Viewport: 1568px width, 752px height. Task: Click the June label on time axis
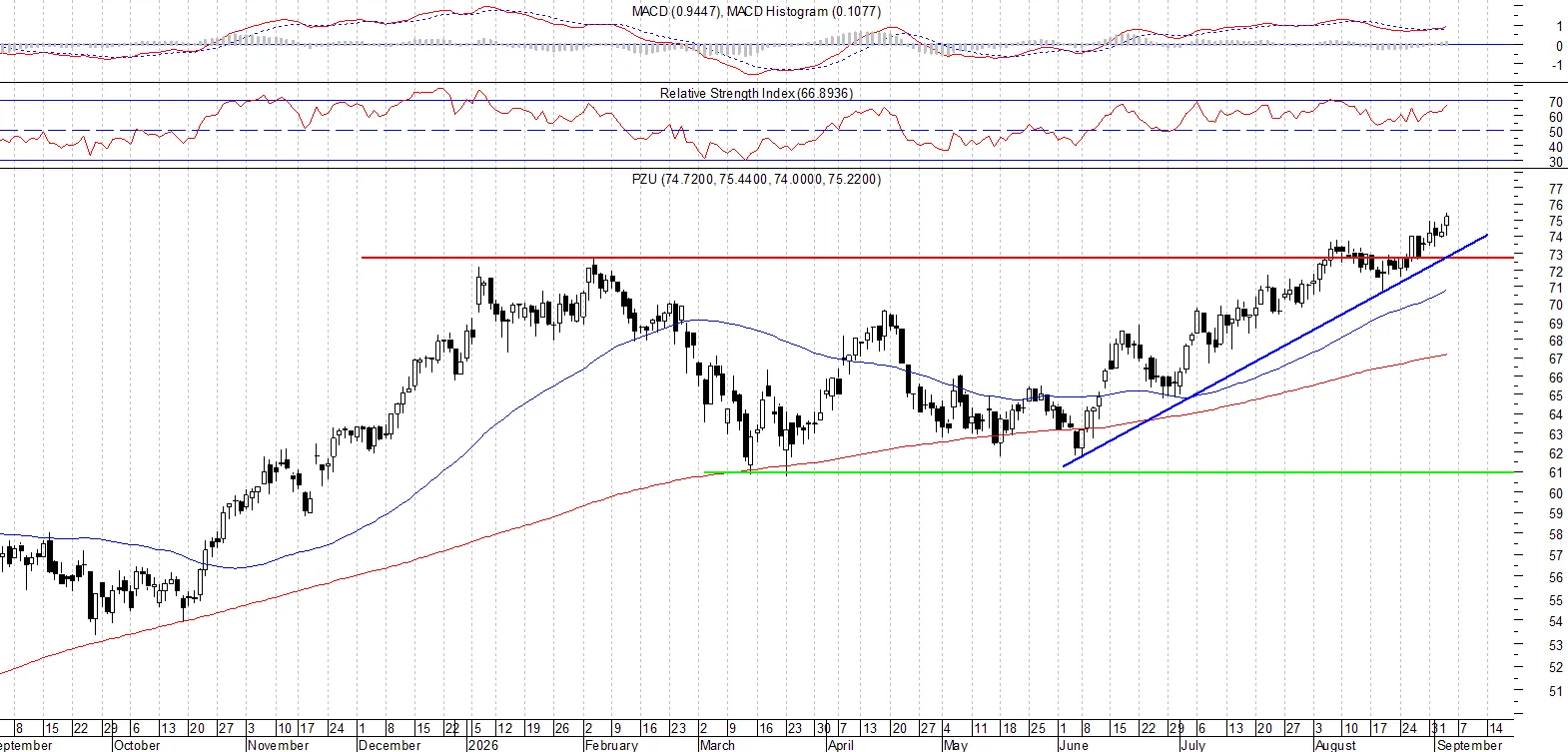[1074, 745]
